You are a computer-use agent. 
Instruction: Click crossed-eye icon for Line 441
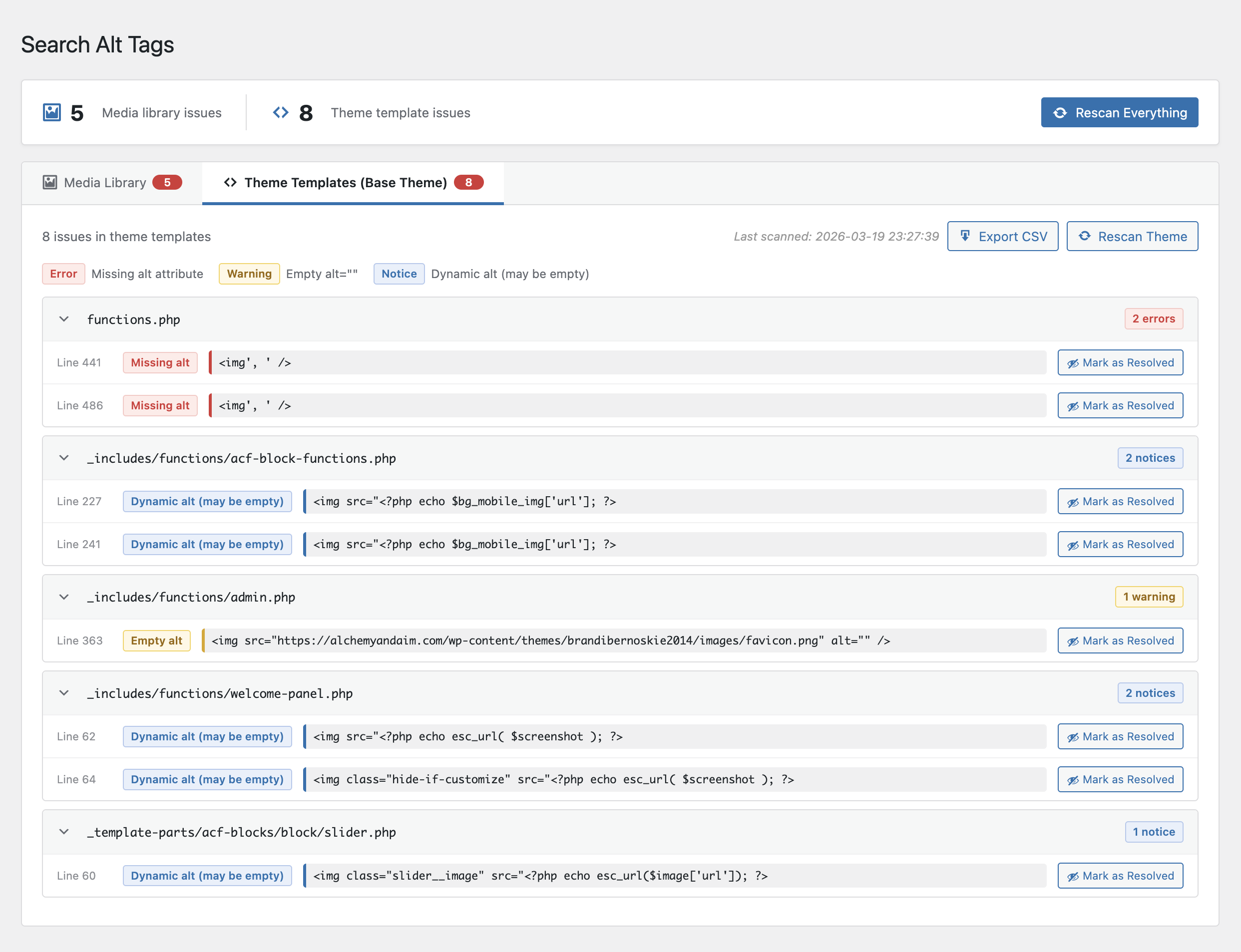click(x=1073, y=363)
